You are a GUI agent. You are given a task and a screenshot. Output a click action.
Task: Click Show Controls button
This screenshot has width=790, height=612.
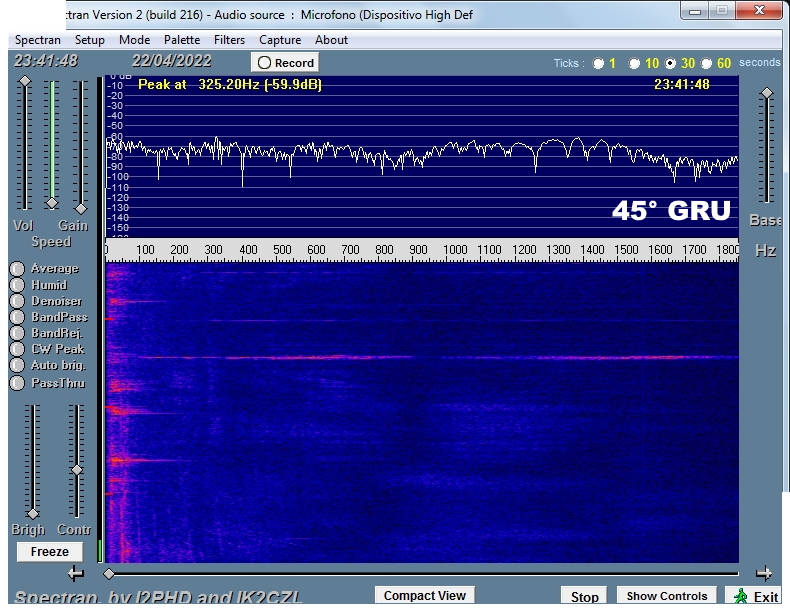pyautogui.click(x=667, y=596)
